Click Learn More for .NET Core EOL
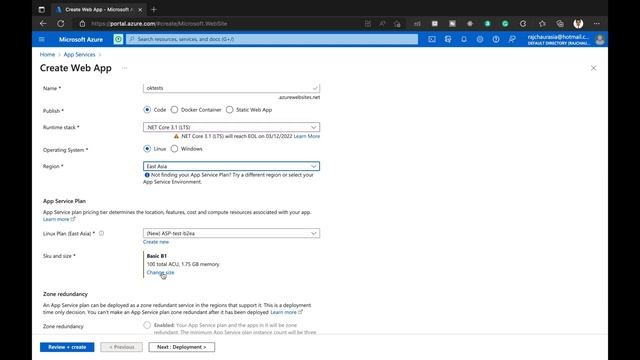 pyautogui.click(x=307, y=136)
